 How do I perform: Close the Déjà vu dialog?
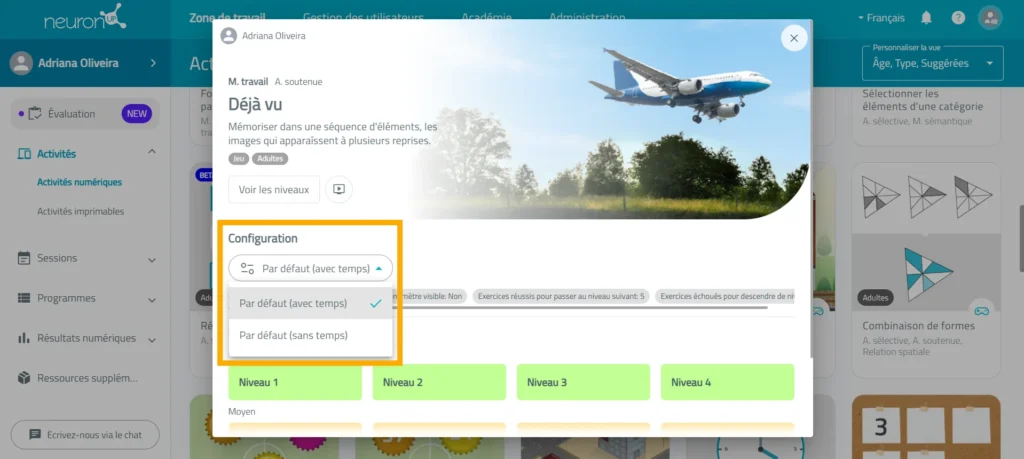point(794,38)
